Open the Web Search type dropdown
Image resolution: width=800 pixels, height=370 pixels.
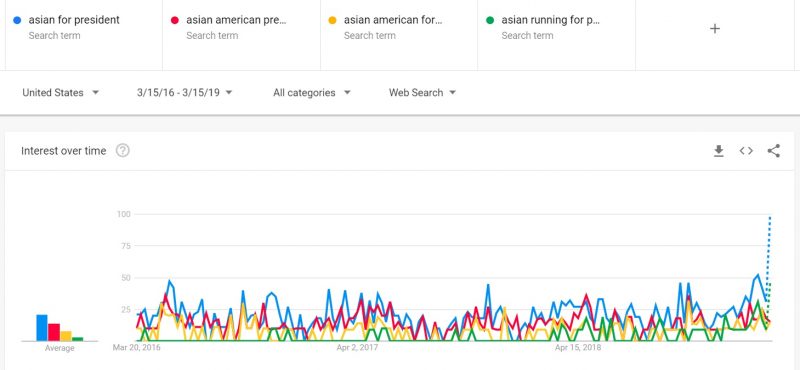point(422,92)
